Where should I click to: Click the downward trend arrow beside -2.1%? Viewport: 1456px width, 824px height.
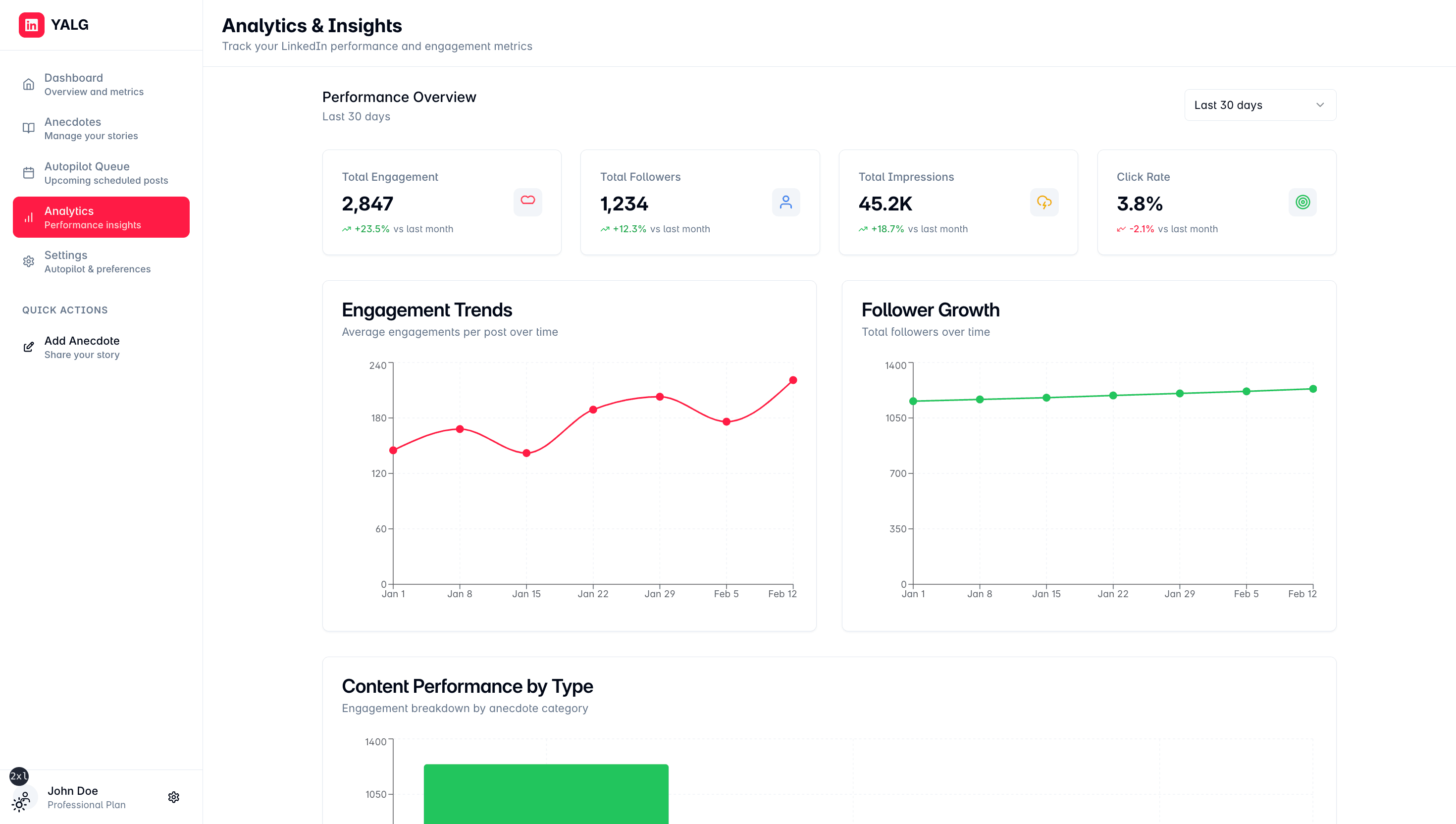click(1121, 229)
